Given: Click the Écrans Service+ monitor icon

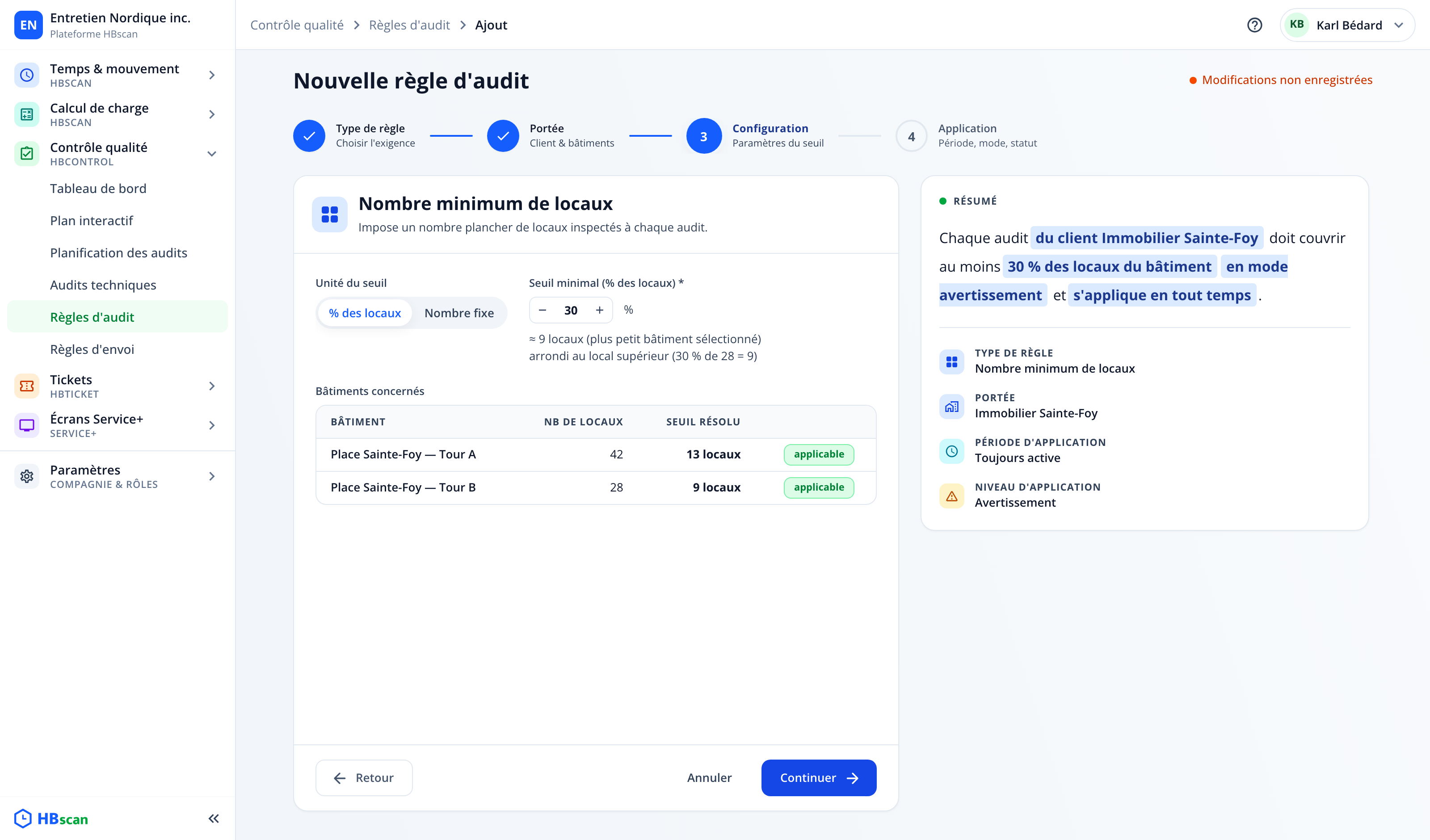Looking at the screenshot, I should 27,425.
